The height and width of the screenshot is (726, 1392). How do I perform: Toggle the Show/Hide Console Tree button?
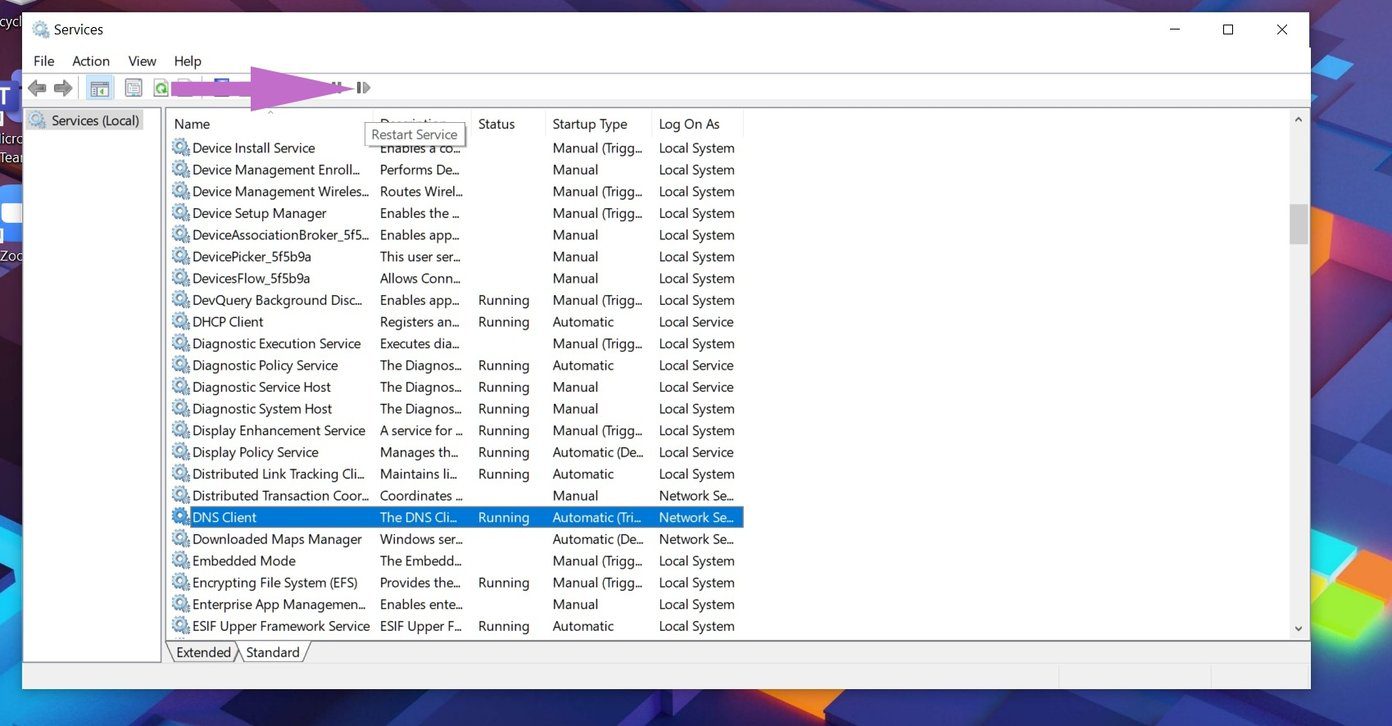[x=100, y=88]
